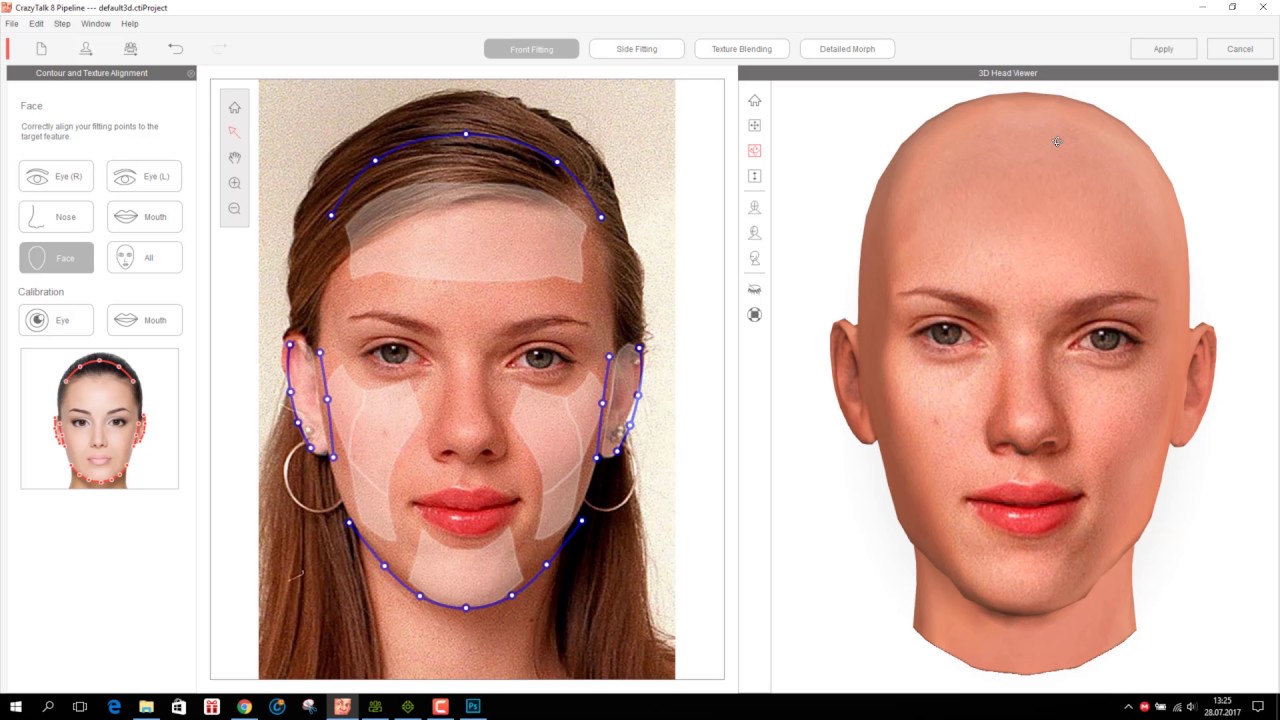1280x720 pixels.
Task: Click the Eye calibration button
Action: tap(56, 320)
